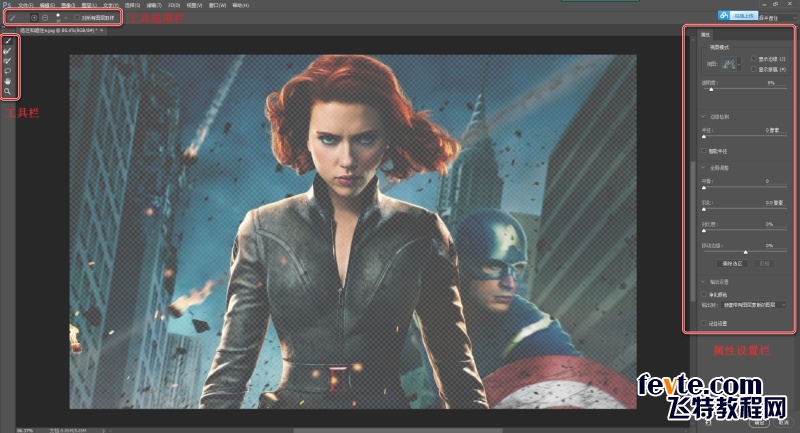Click the reset workspace icon near OK
Screen dimensions: 800x433
pyautogui.click(x=709, y=423)
